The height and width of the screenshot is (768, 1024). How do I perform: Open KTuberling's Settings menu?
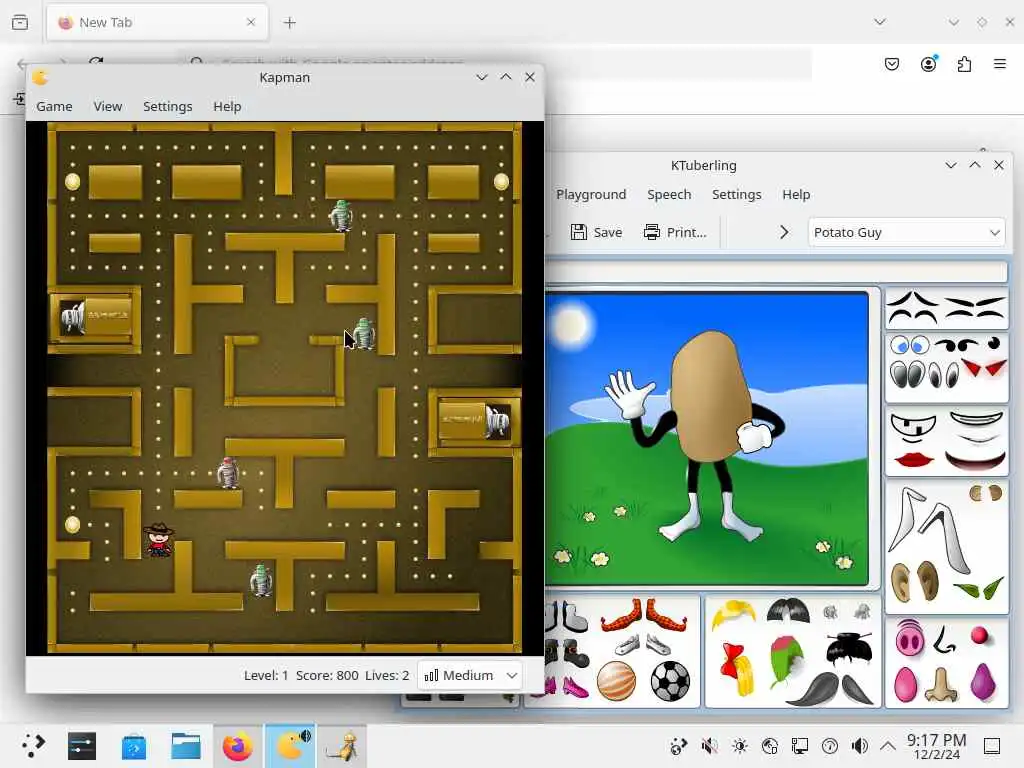737,195
